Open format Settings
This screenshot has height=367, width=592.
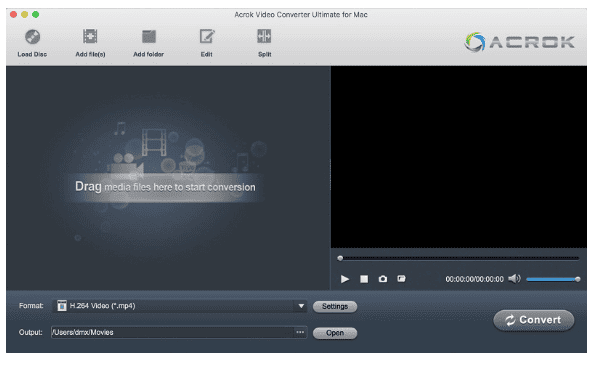[x=335, y=307]
